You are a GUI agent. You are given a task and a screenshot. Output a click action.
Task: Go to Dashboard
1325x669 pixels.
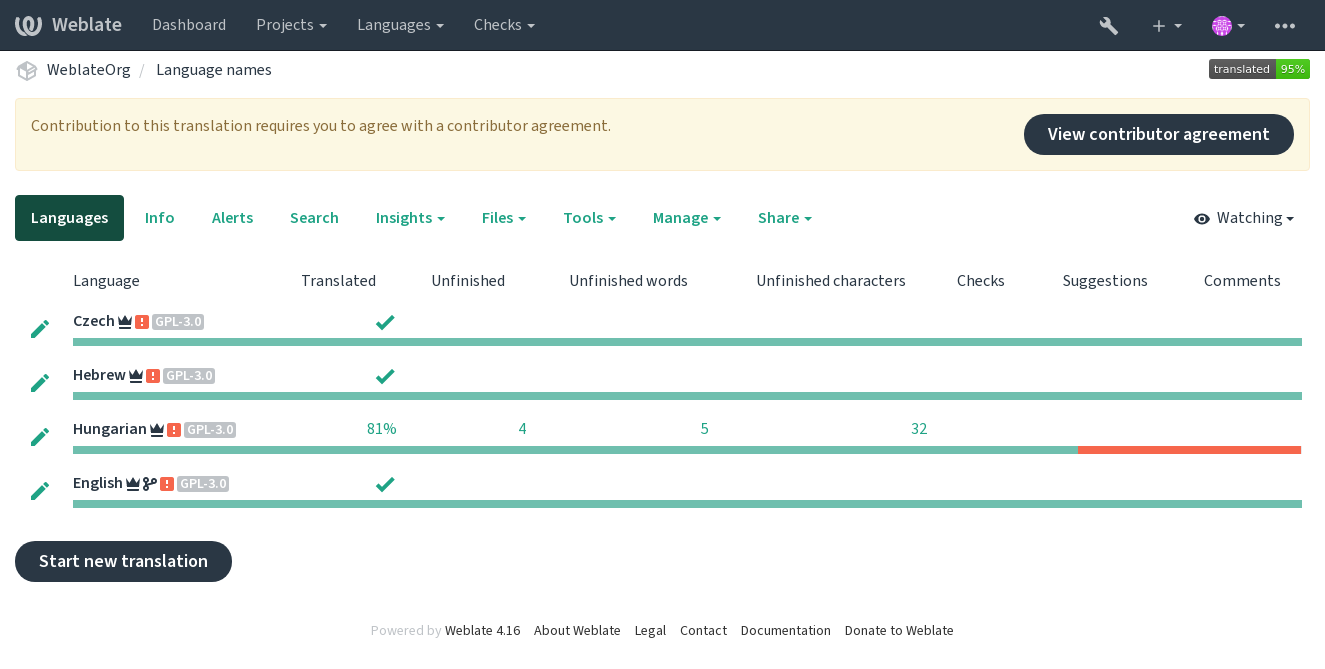click(189, 25)
